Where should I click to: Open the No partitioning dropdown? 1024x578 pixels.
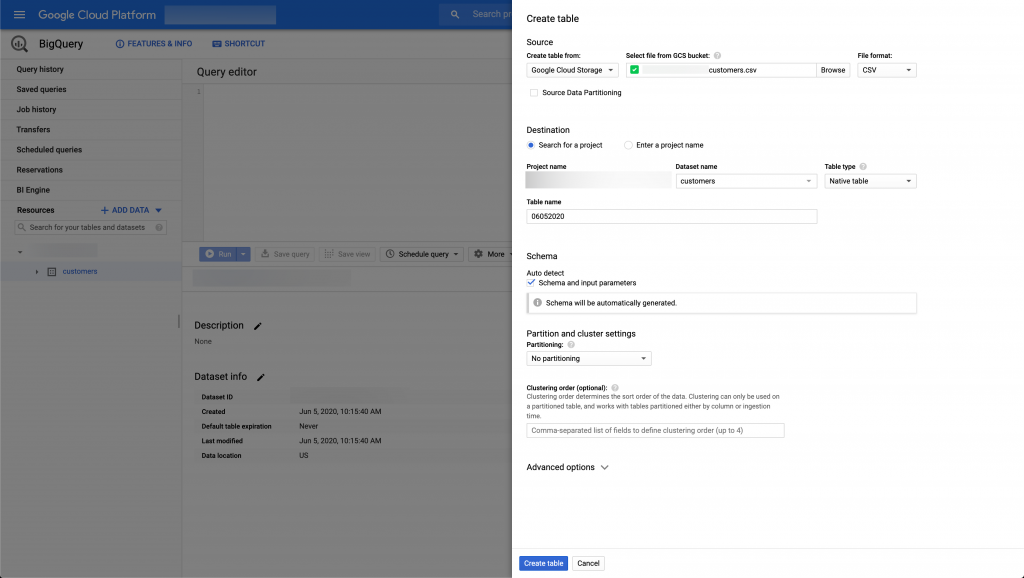pos(588,359)
